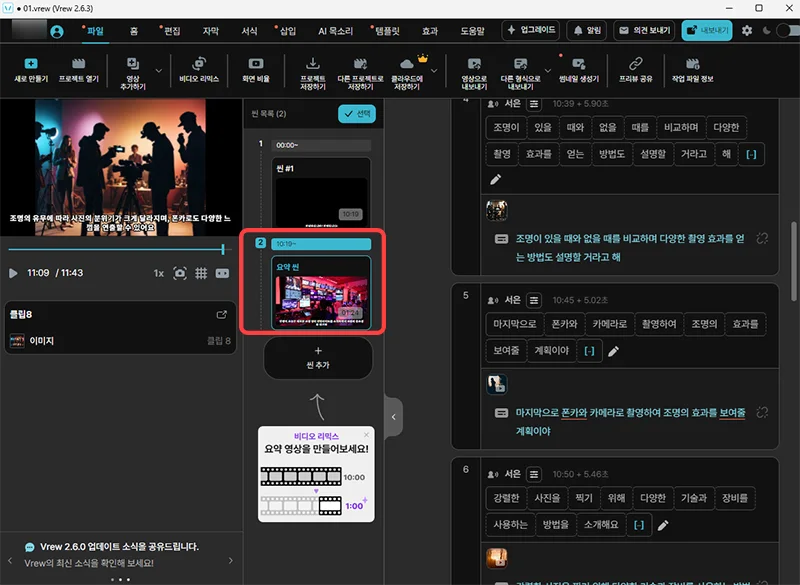
Task: Select the word 마지막으로 in clip 5
Action: click(514, 324)
